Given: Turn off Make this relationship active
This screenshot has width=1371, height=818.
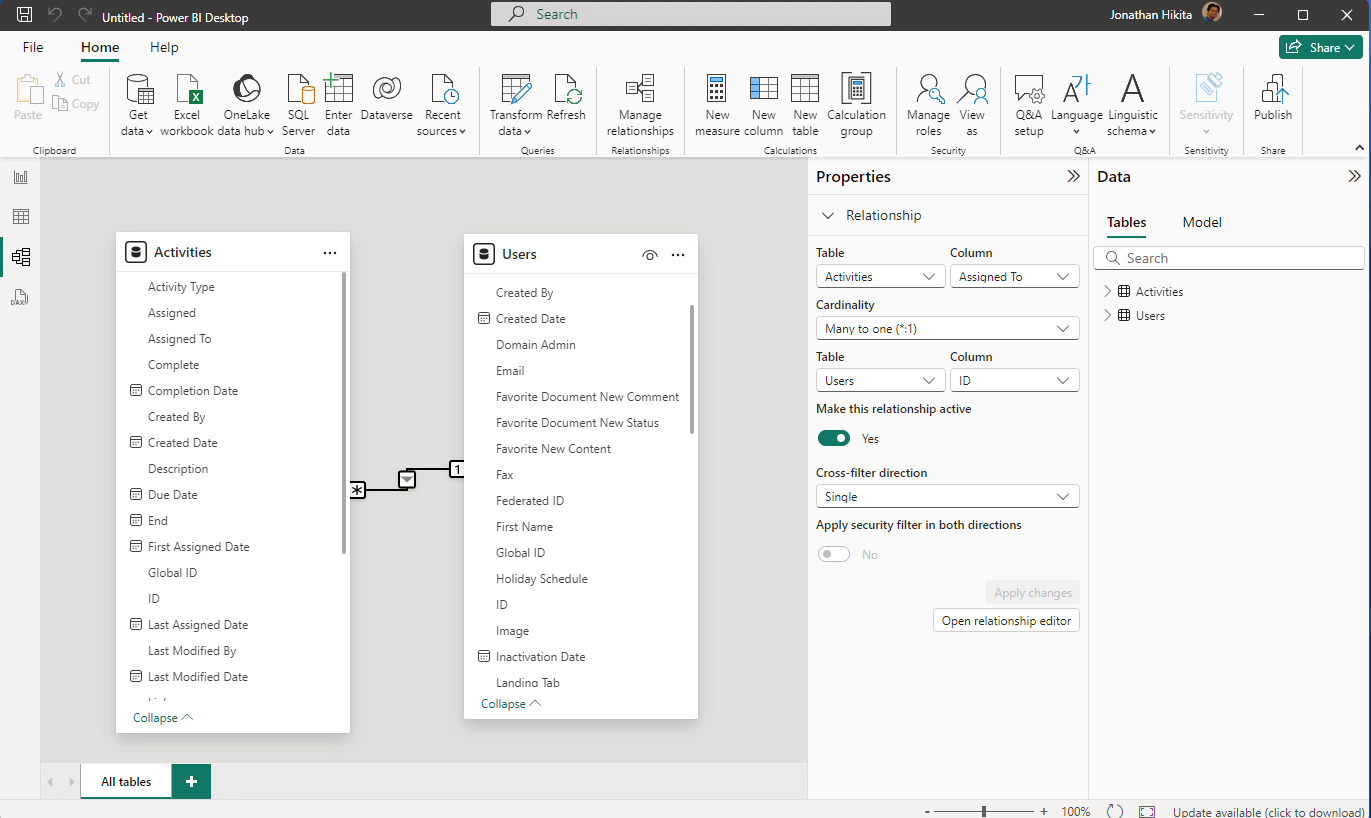Looking at the screenshot, I should (834, 438).
